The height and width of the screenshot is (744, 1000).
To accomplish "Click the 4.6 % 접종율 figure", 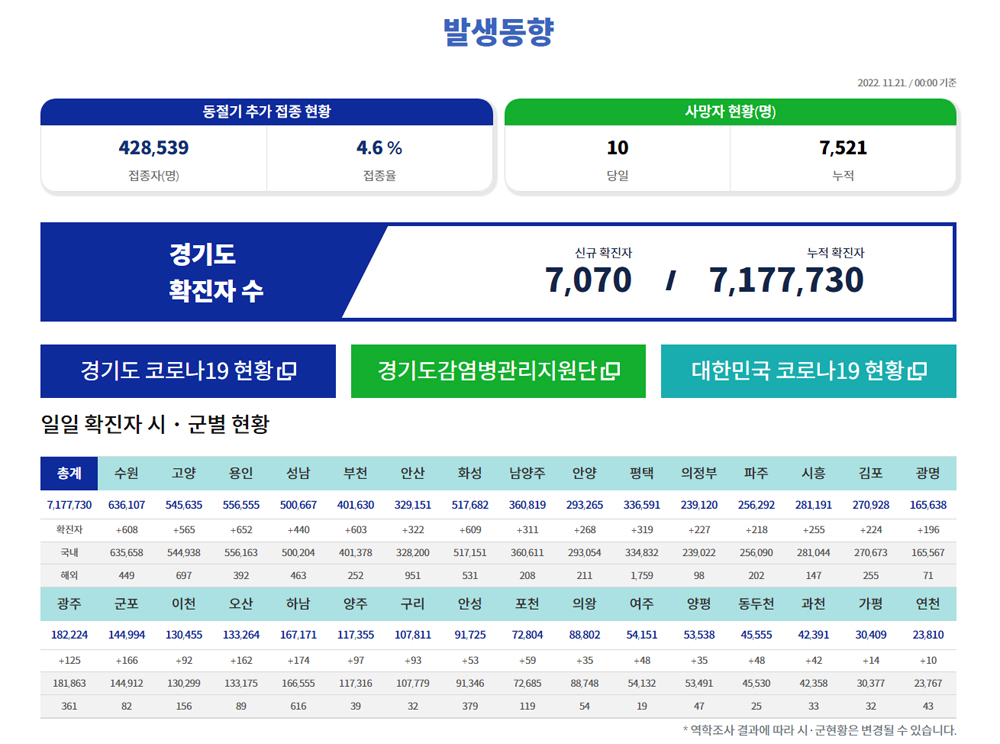I will tap(379, 148).
